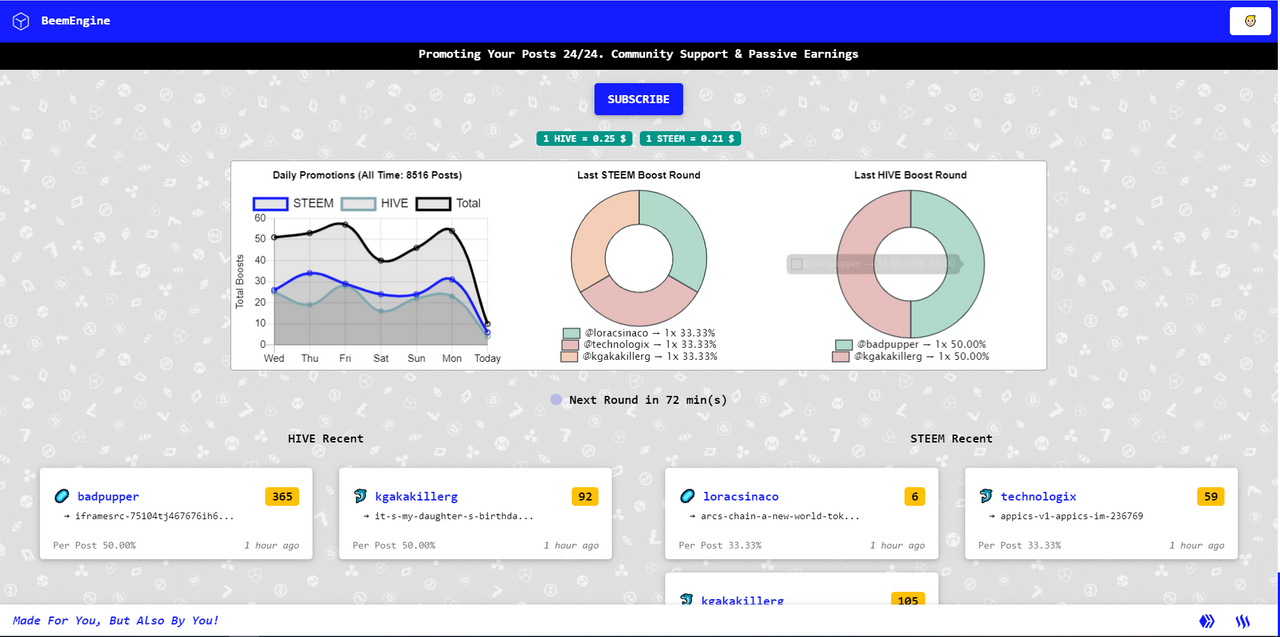Click the 1 HIVE = 0.25 $ price badge
Screen dimensions: 1280x637
[x=586, y=139]
